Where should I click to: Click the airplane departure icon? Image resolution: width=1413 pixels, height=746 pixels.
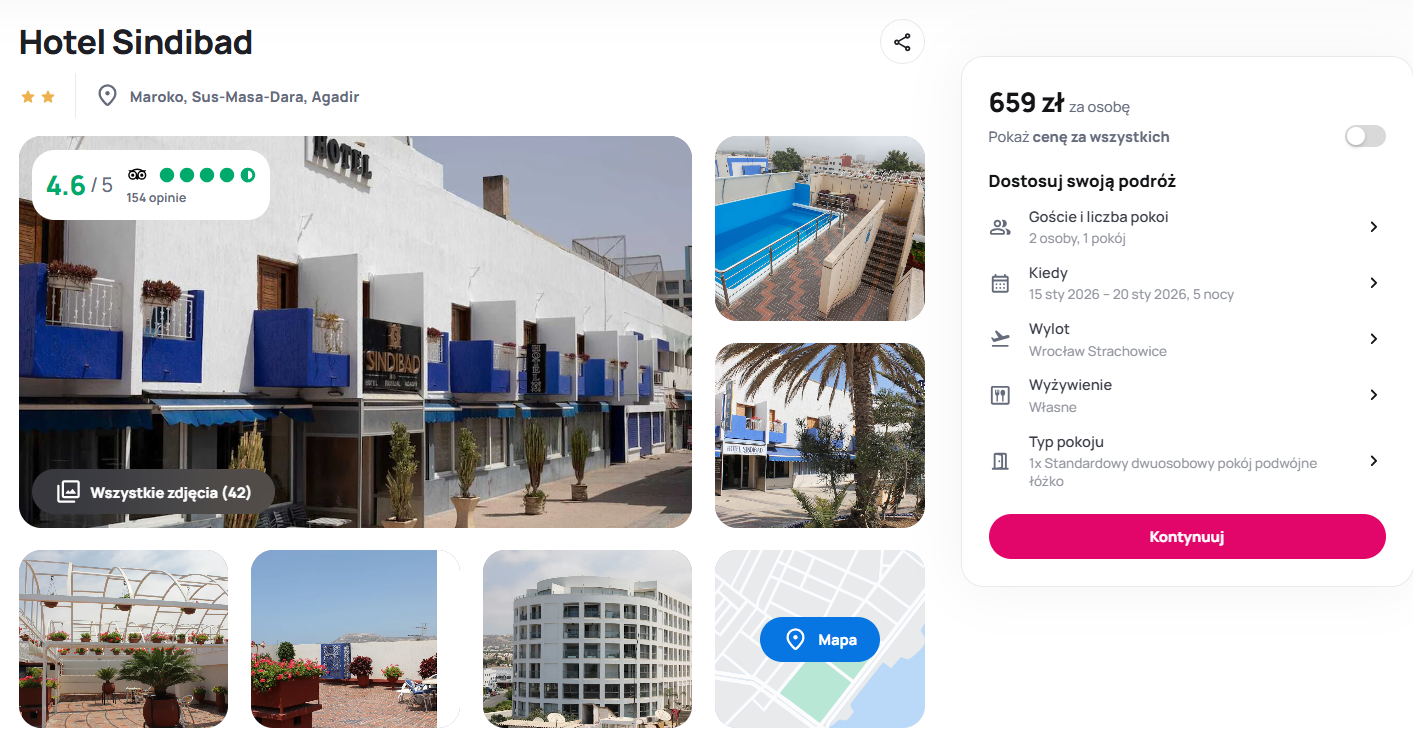(x=1000, y=339)
